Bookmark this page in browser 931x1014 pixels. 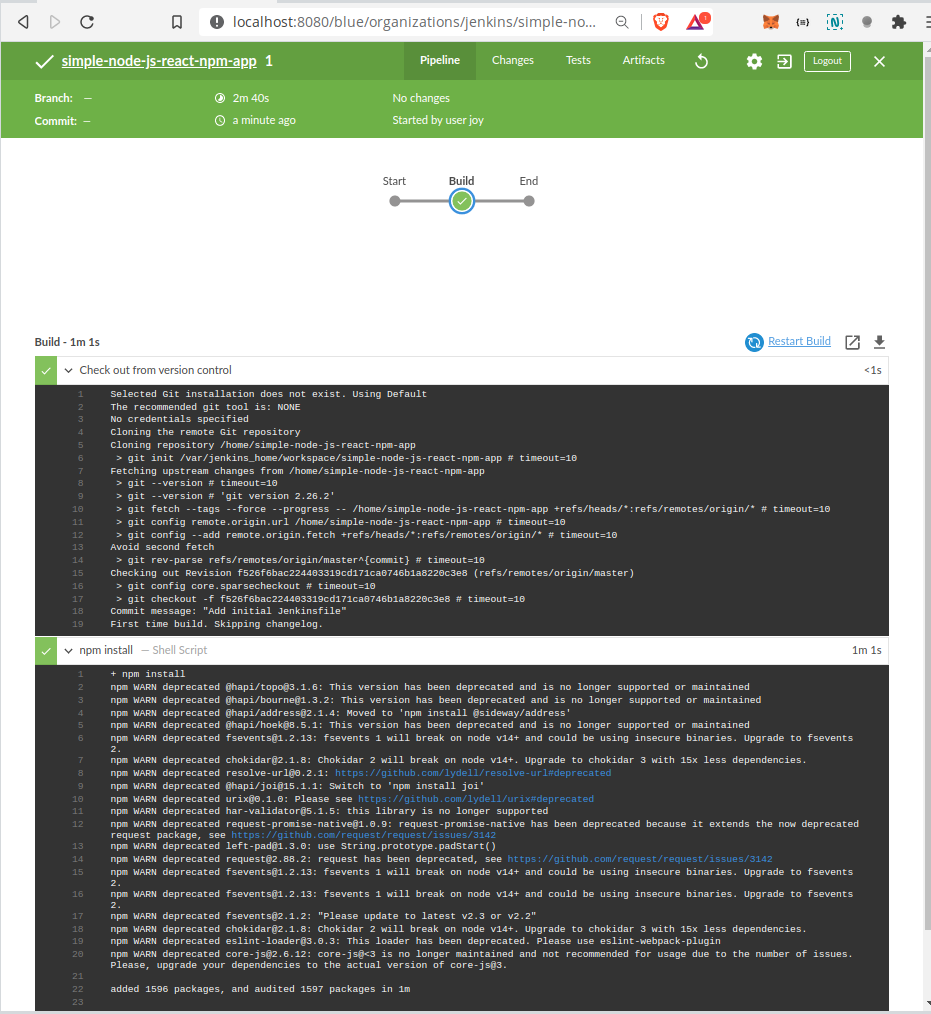177,21
